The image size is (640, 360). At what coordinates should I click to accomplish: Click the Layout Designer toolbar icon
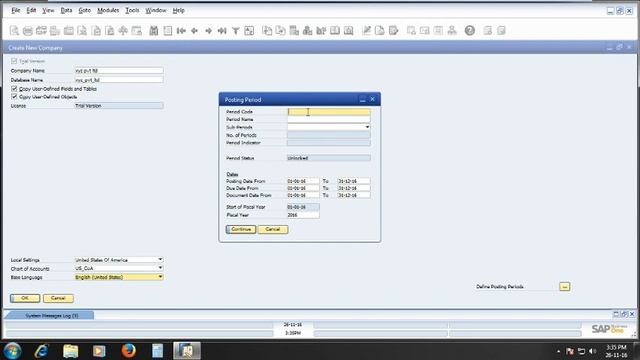coord(366,31)
